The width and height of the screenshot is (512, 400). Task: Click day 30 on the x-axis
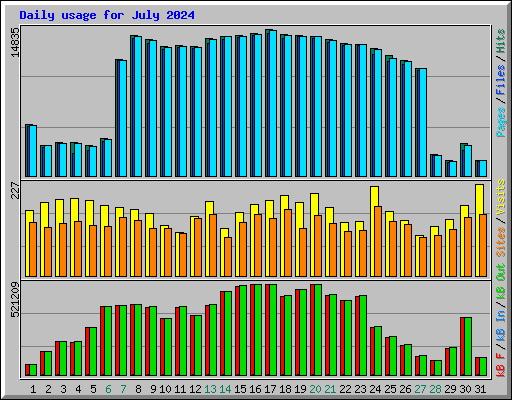point(465,389)
